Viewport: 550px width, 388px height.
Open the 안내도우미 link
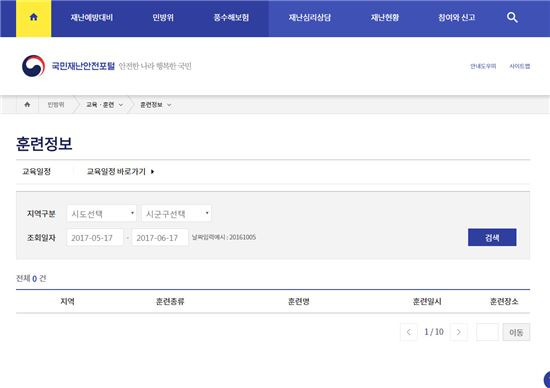click(483, 66)
